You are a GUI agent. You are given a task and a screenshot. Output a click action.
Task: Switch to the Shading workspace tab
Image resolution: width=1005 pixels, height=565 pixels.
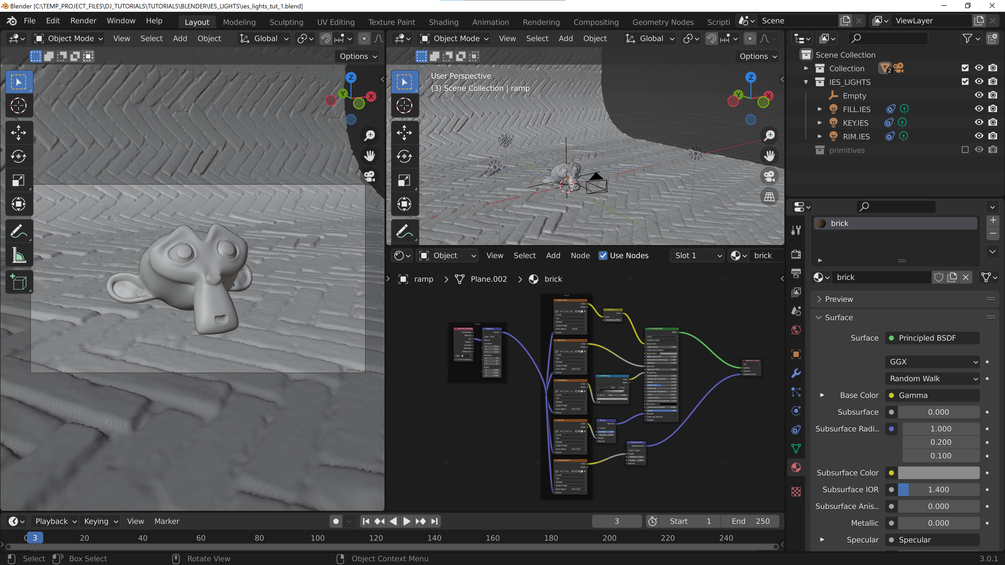tap(443, 22)
